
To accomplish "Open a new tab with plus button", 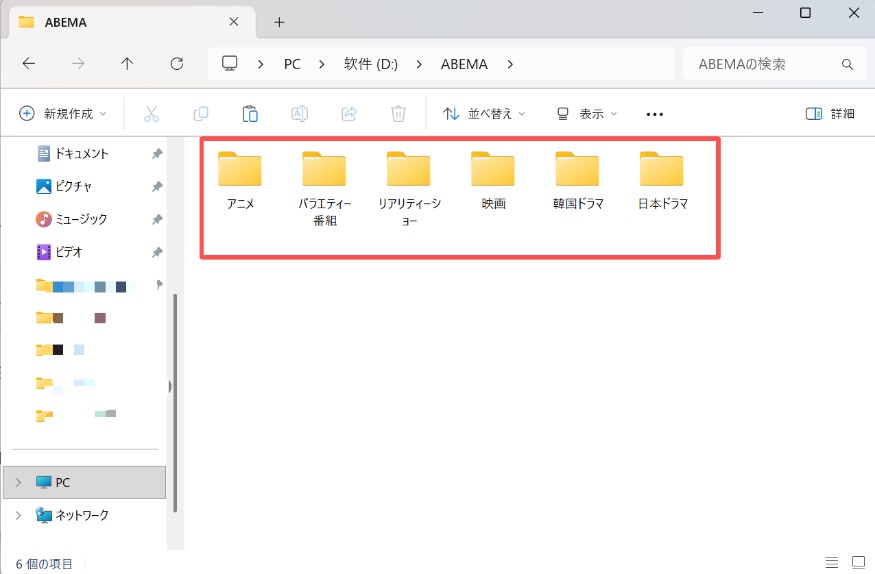I will (279, 22).
